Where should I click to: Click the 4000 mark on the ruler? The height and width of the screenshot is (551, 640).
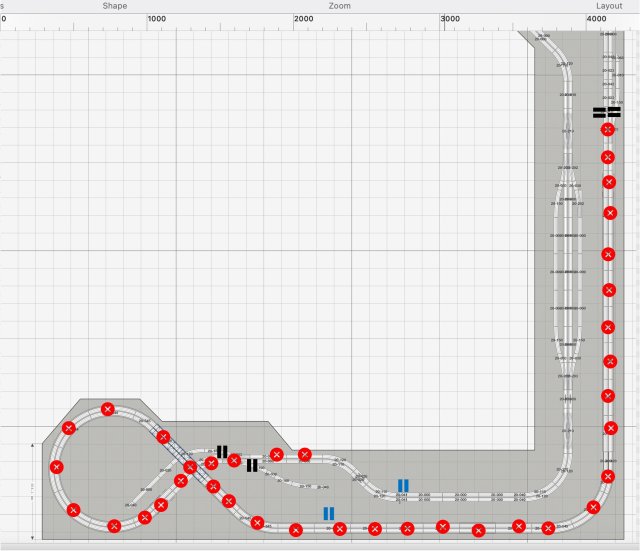click(x=597, y=19)
